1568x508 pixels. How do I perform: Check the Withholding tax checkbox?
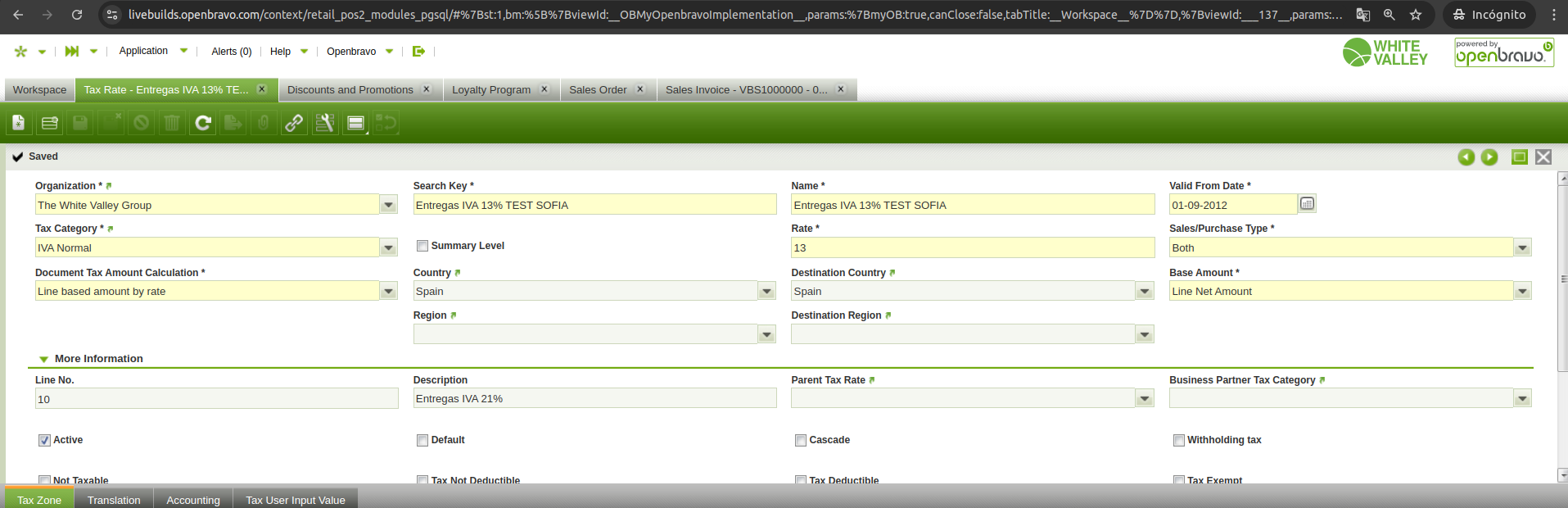(1179, 440)
